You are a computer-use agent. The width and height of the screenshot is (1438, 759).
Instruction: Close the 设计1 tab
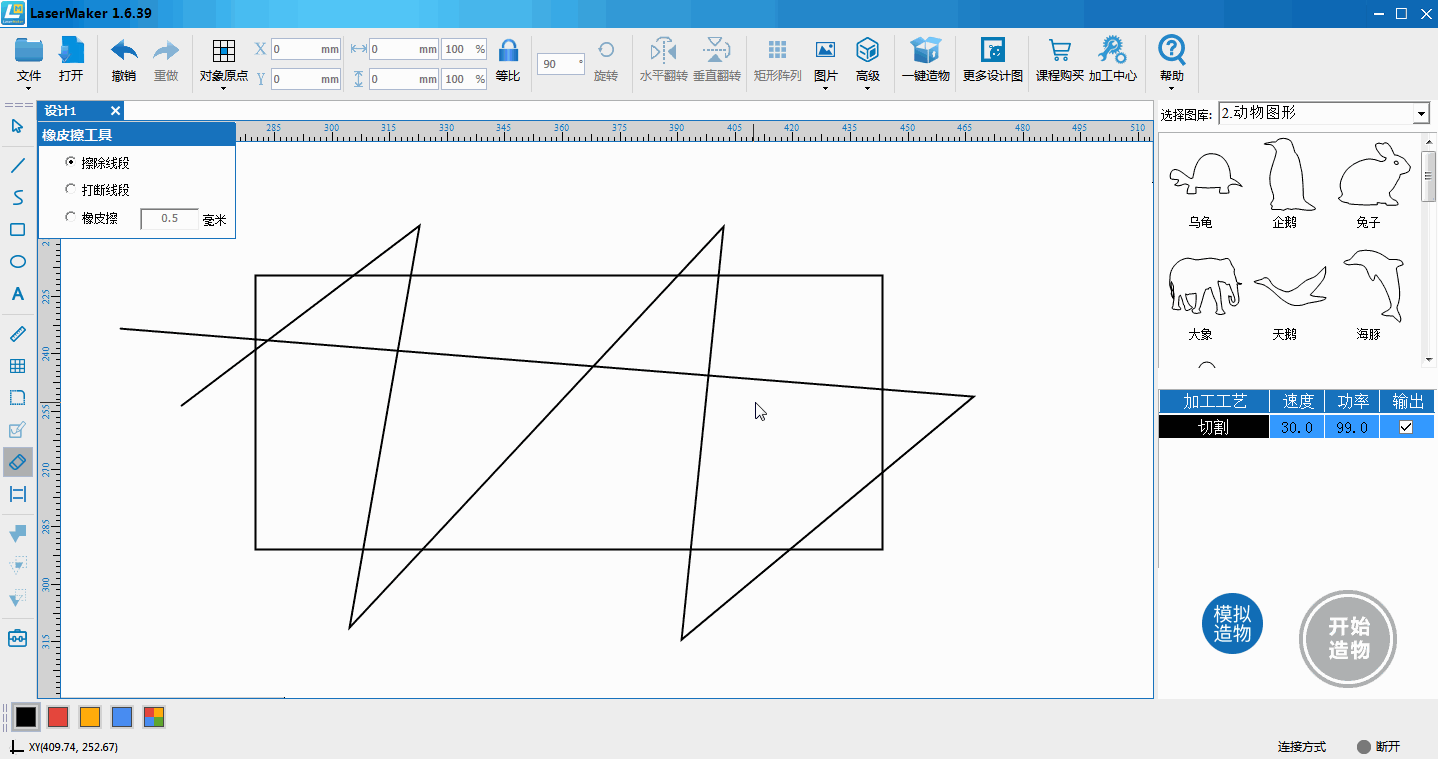tap(115, 111)
